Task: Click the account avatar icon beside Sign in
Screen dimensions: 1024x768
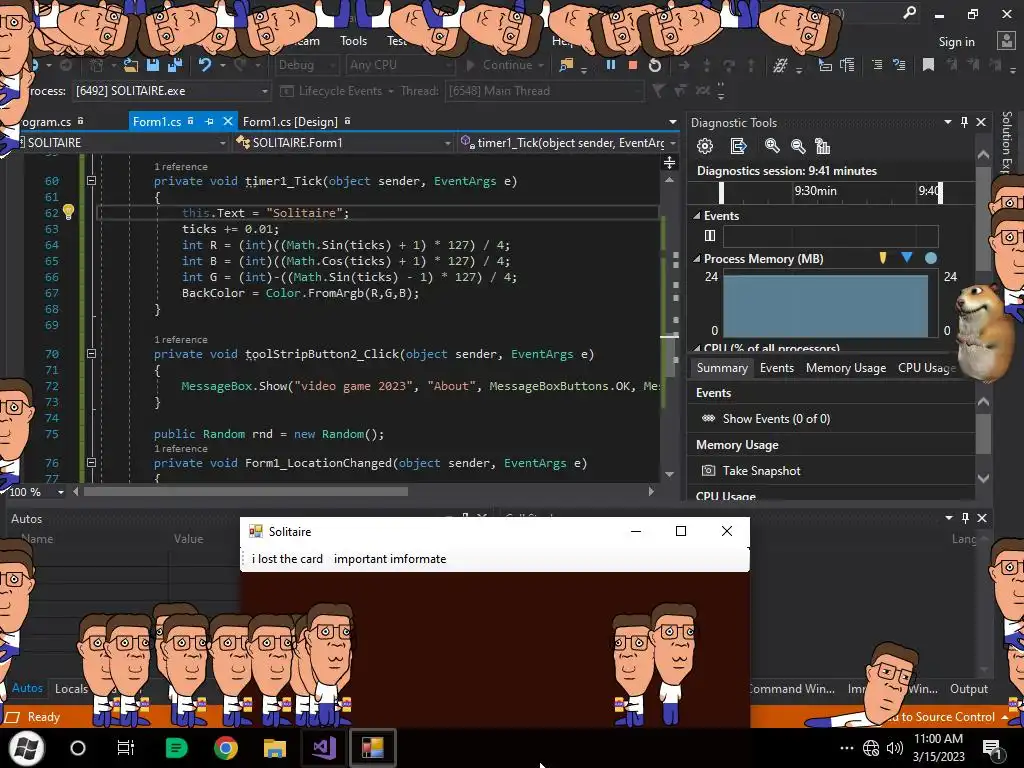Action: pos(1006,40)
